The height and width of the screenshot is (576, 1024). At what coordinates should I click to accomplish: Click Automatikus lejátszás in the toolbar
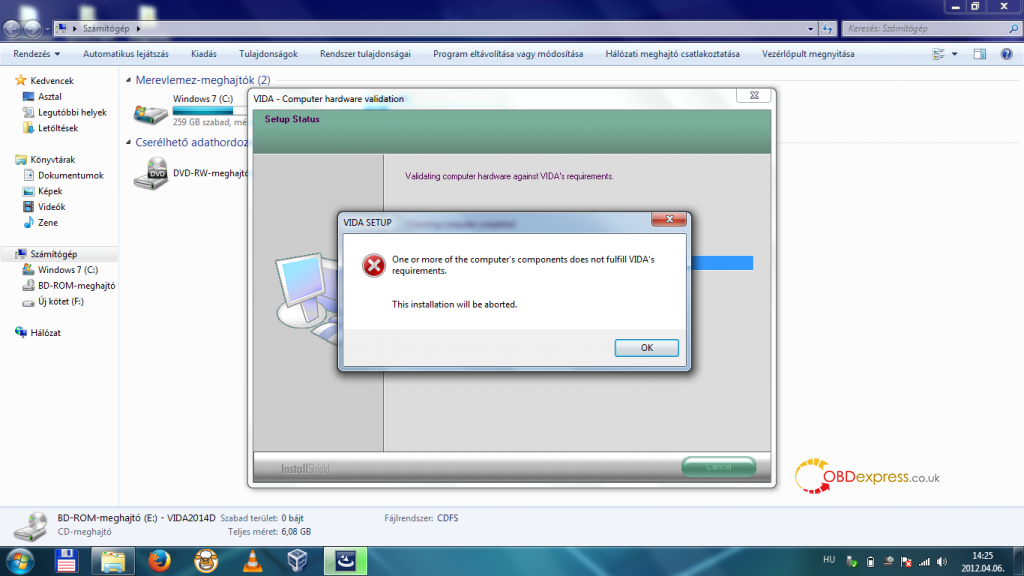click(x=125, y=54)
